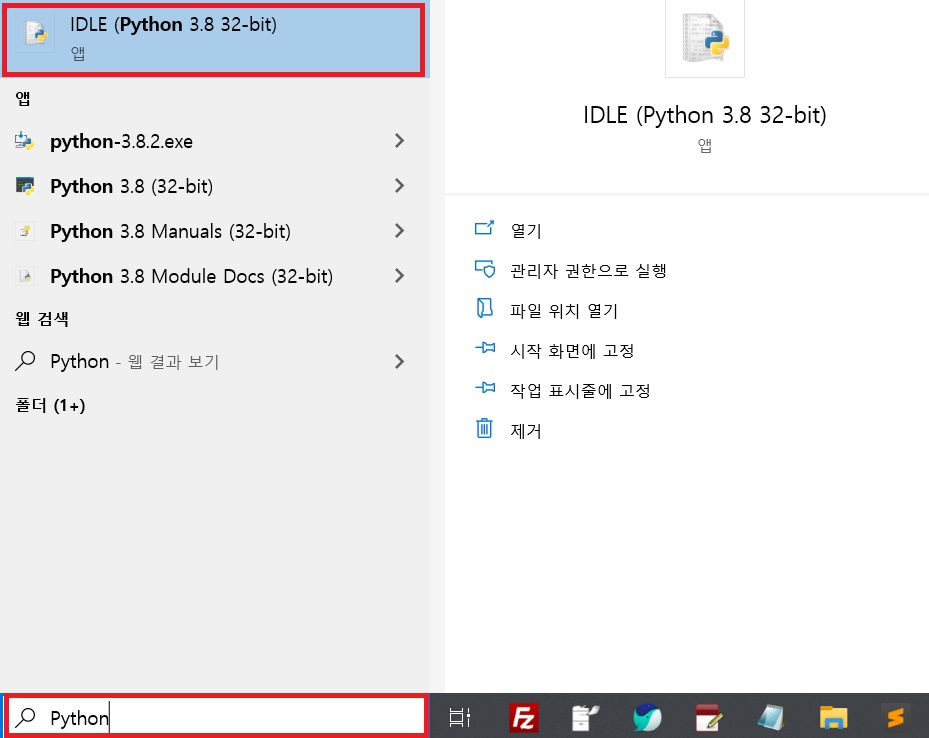Screen dimensions: 929x738
Task: Open File Explorer from the taskbar
Action: [833, 718]
